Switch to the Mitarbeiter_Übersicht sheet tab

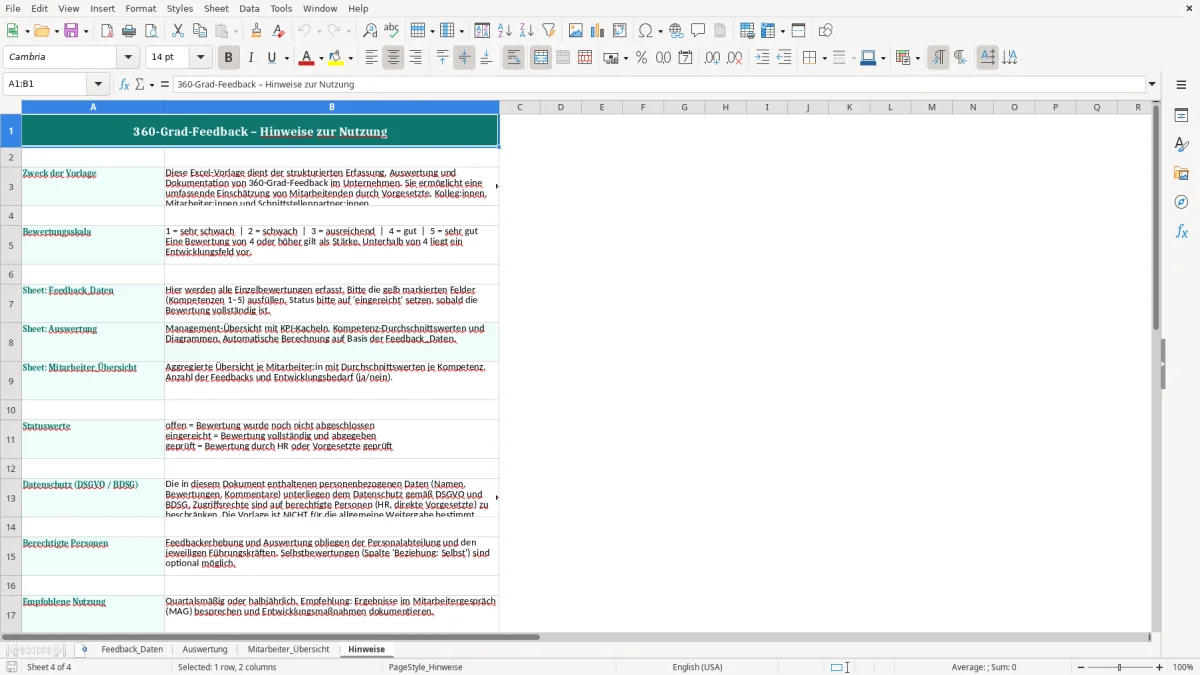288,649
